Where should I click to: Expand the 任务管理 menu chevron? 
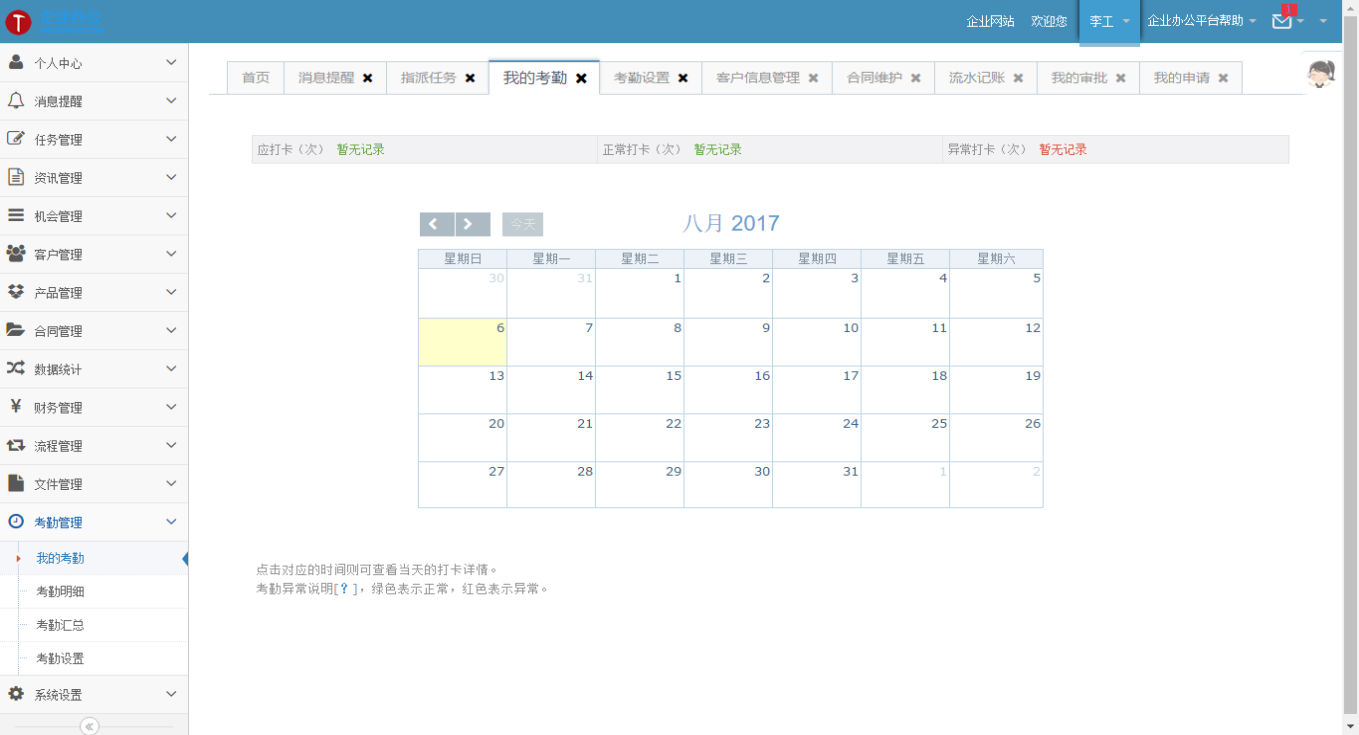click(x=171, y=139)
